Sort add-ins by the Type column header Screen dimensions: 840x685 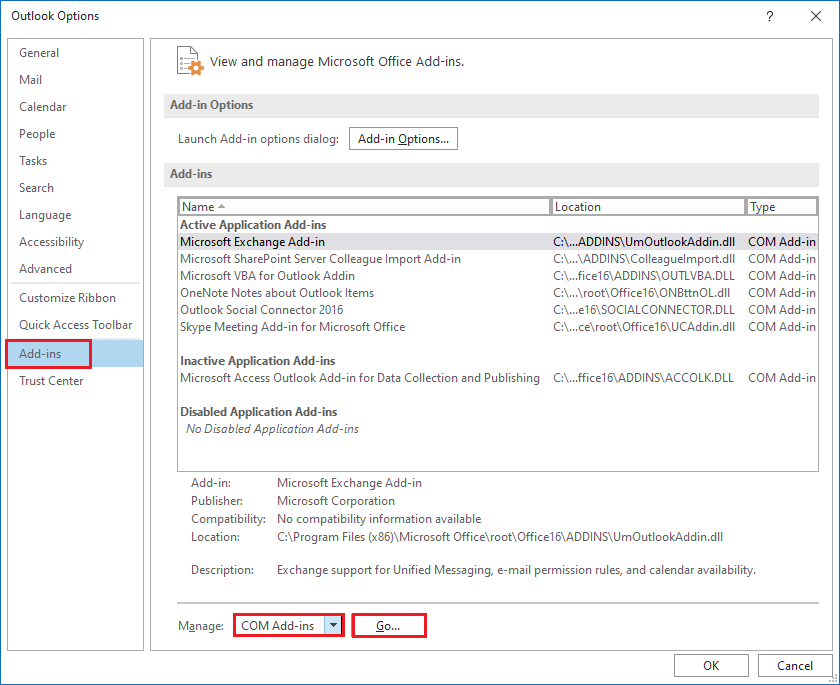781,207
